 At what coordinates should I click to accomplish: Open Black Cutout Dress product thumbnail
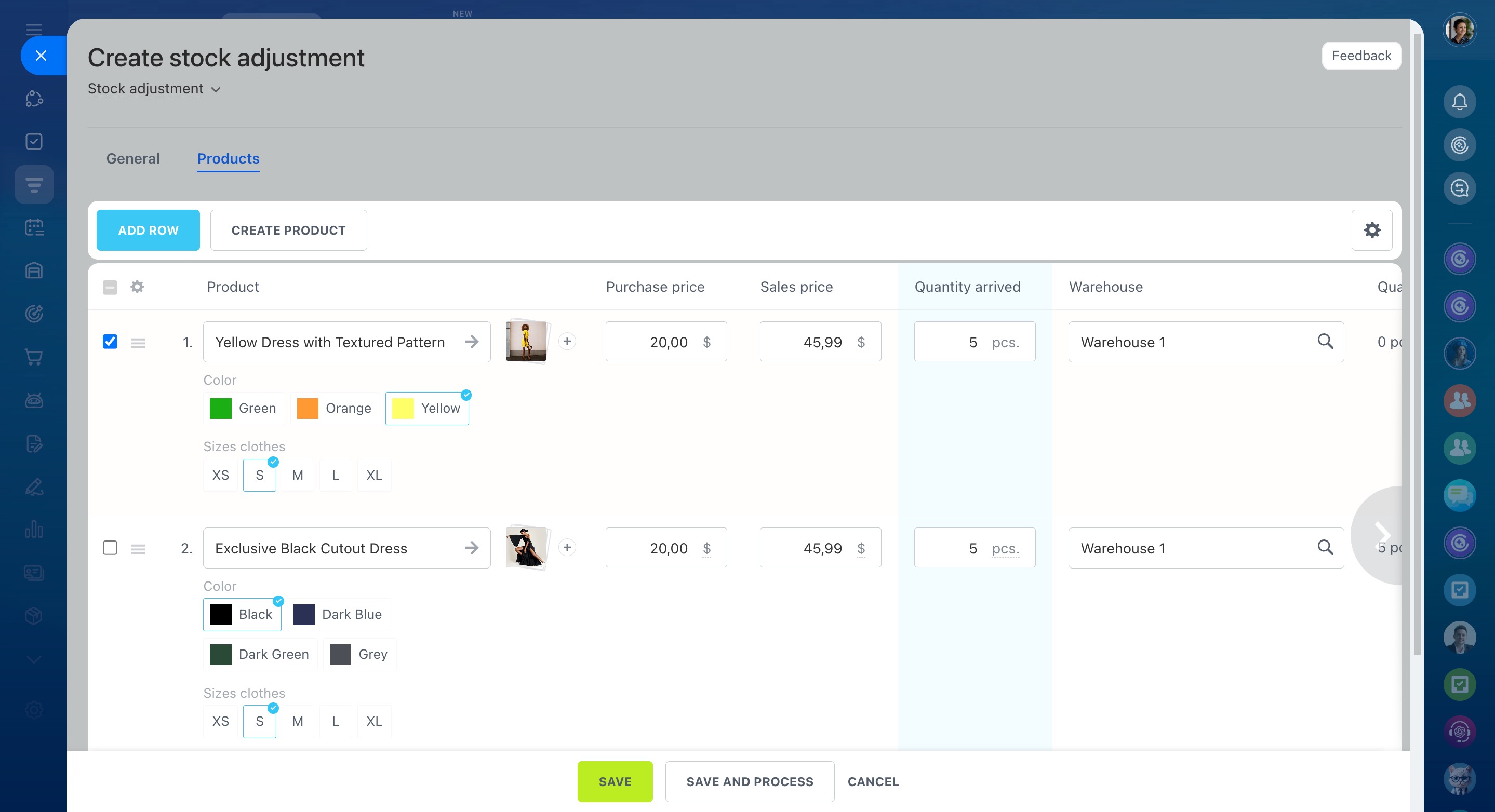coord(526,547)
